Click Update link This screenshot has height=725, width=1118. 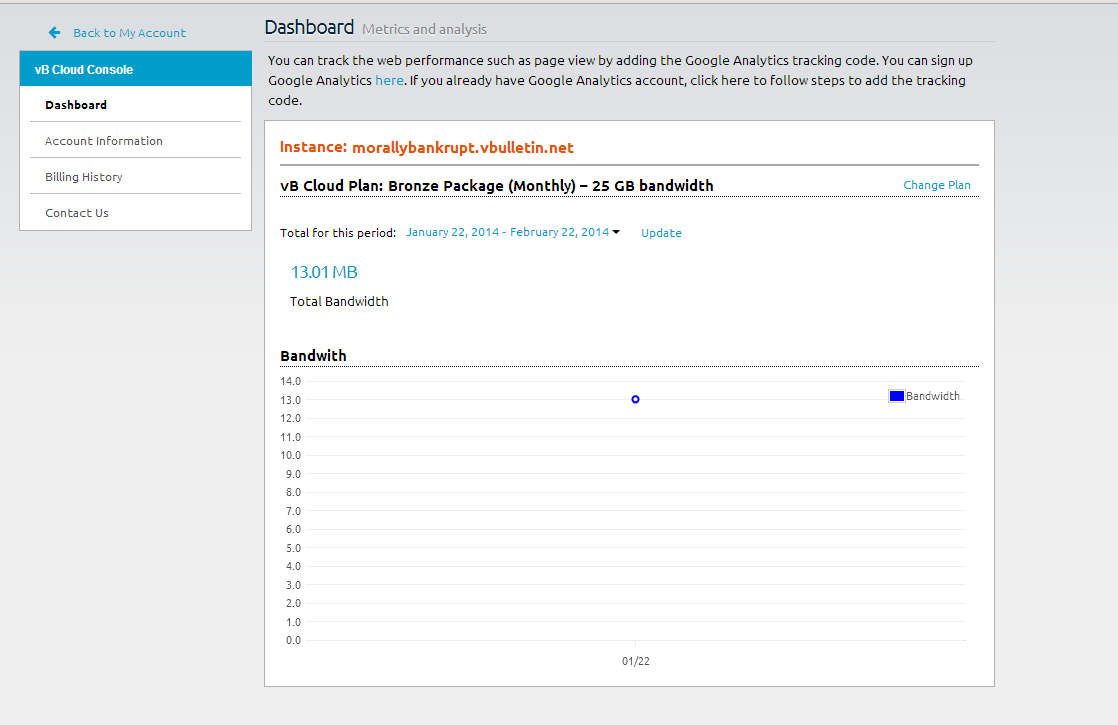point(661,233)
